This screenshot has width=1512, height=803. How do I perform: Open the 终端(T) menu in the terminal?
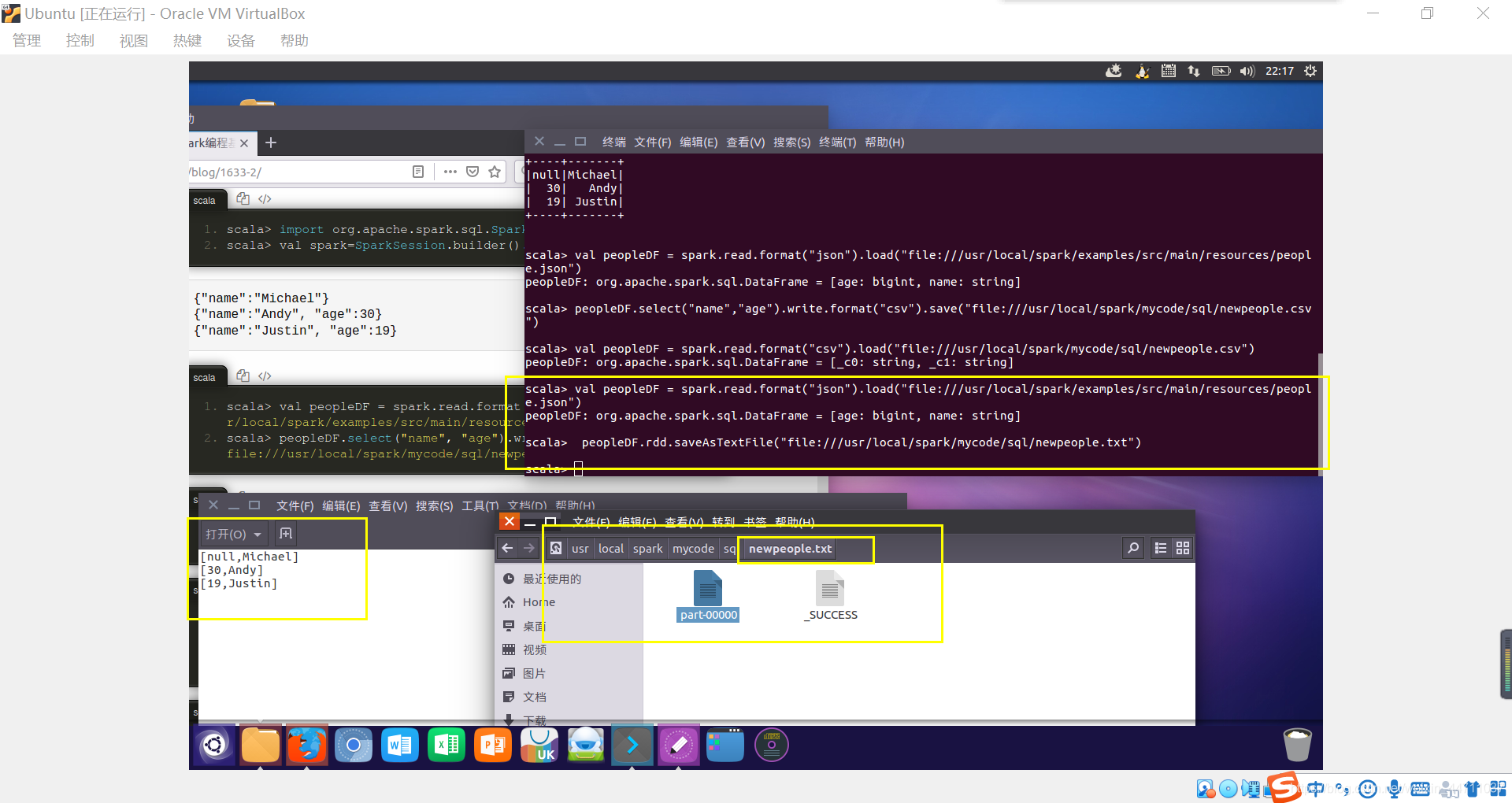836,142
